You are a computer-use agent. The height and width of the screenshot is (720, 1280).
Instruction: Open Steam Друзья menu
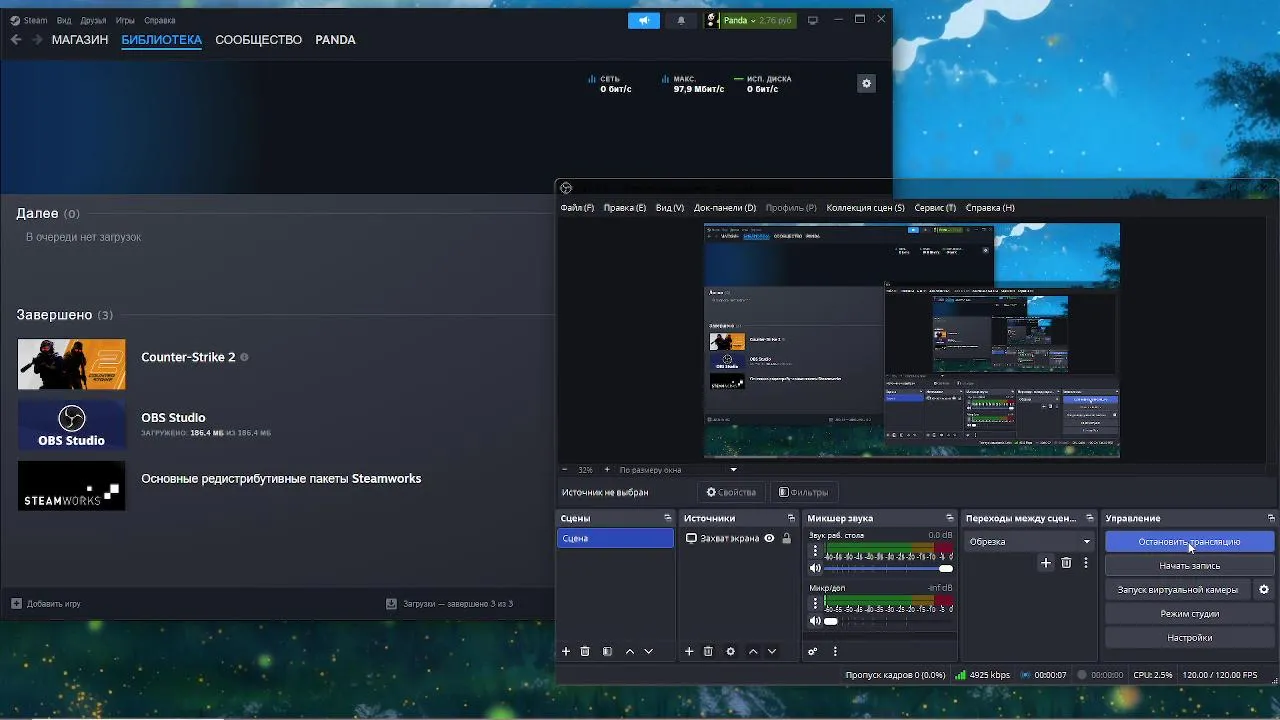point(93,20)
